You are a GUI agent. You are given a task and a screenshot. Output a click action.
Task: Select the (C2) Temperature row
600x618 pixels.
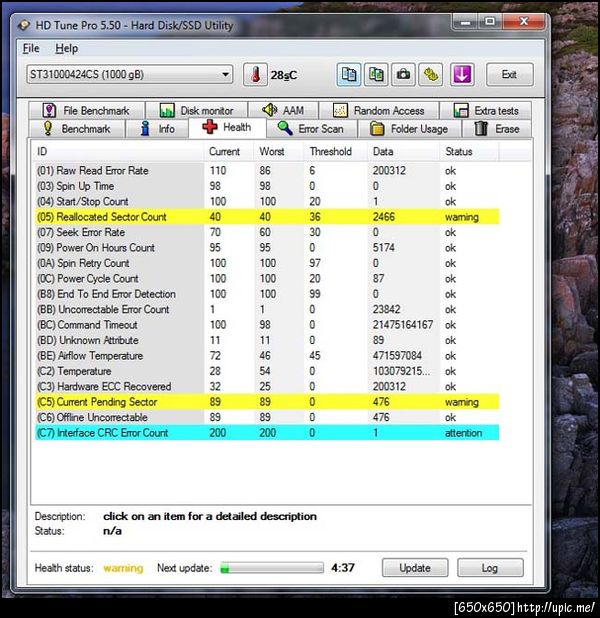[267, 371]
